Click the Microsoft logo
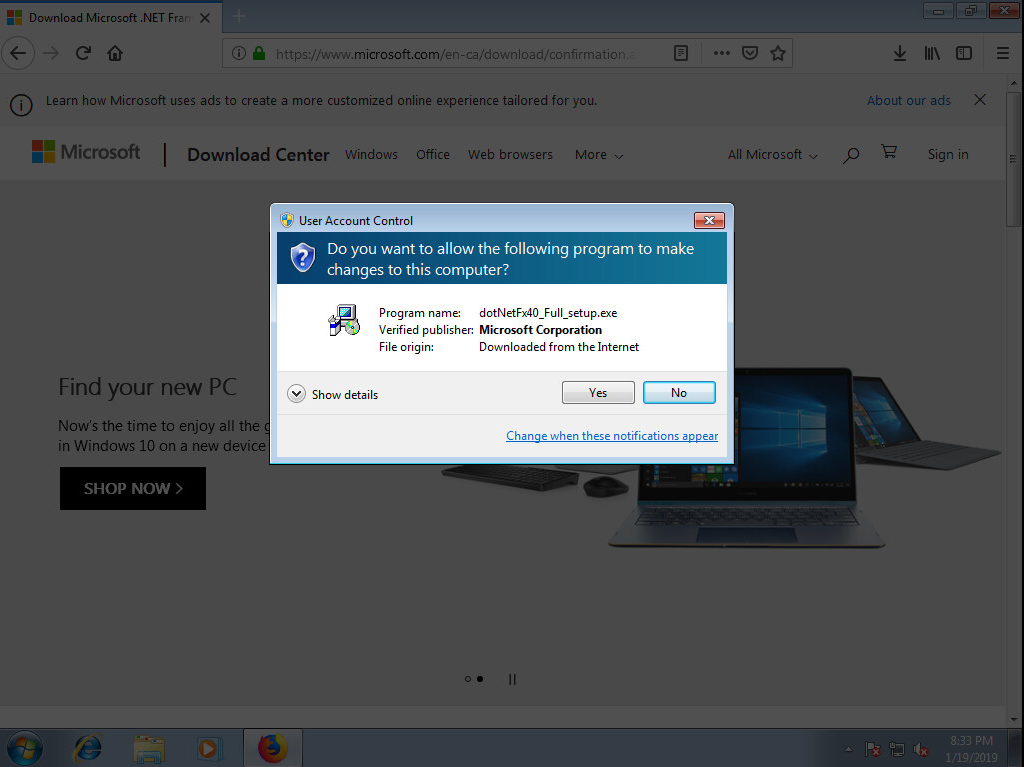This screenshot has width=1024, height=767. coord(86,152)
